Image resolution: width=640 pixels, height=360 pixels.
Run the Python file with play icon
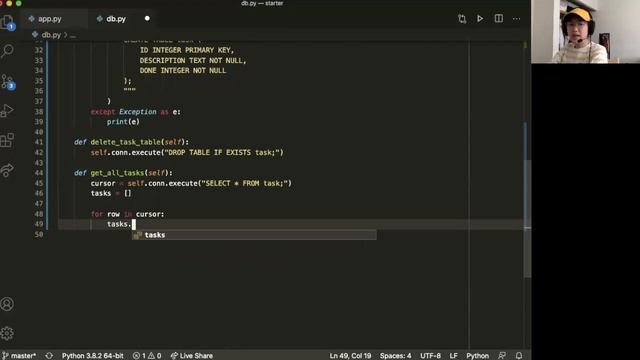pyautogui.click(x=480, y=19)
